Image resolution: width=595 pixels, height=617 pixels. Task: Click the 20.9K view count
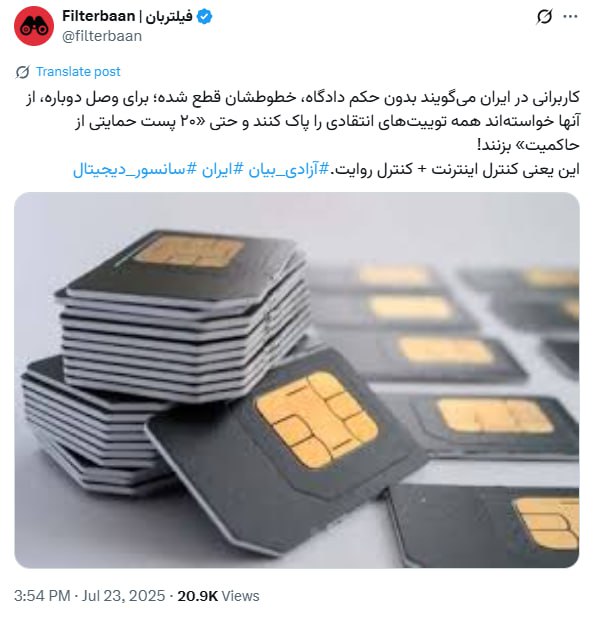click(198, 596)
